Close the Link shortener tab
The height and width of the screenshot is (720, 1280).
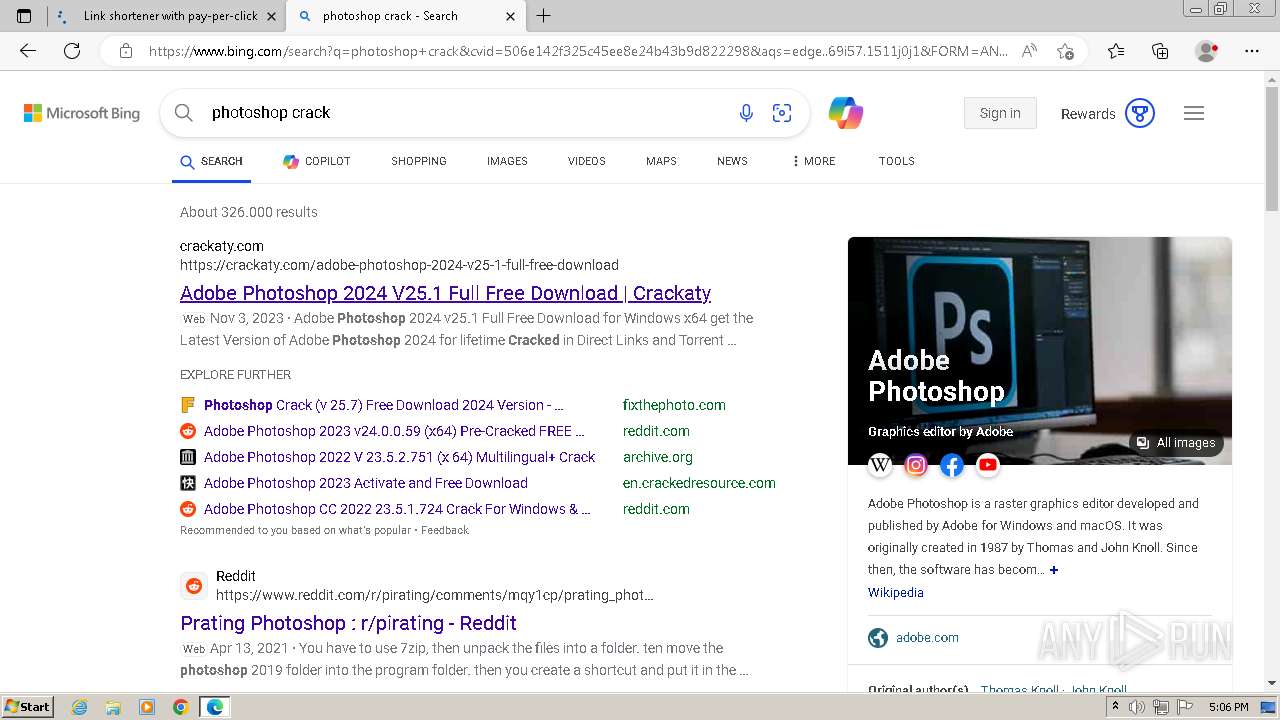[x=271, y=16]
